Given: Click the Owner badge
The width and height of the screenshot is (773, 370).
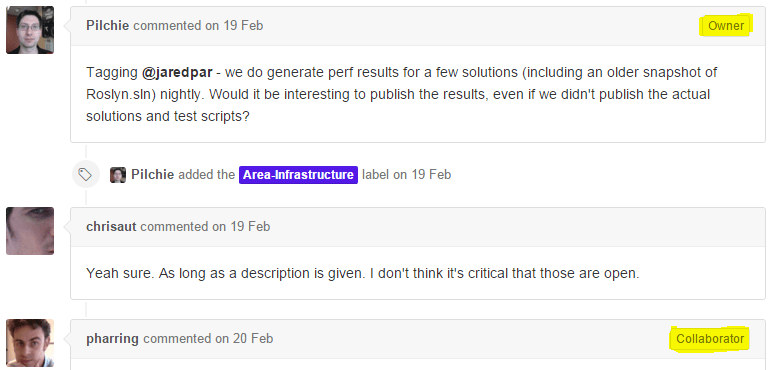Looking at the screenshot, I should tap(726, 26).
